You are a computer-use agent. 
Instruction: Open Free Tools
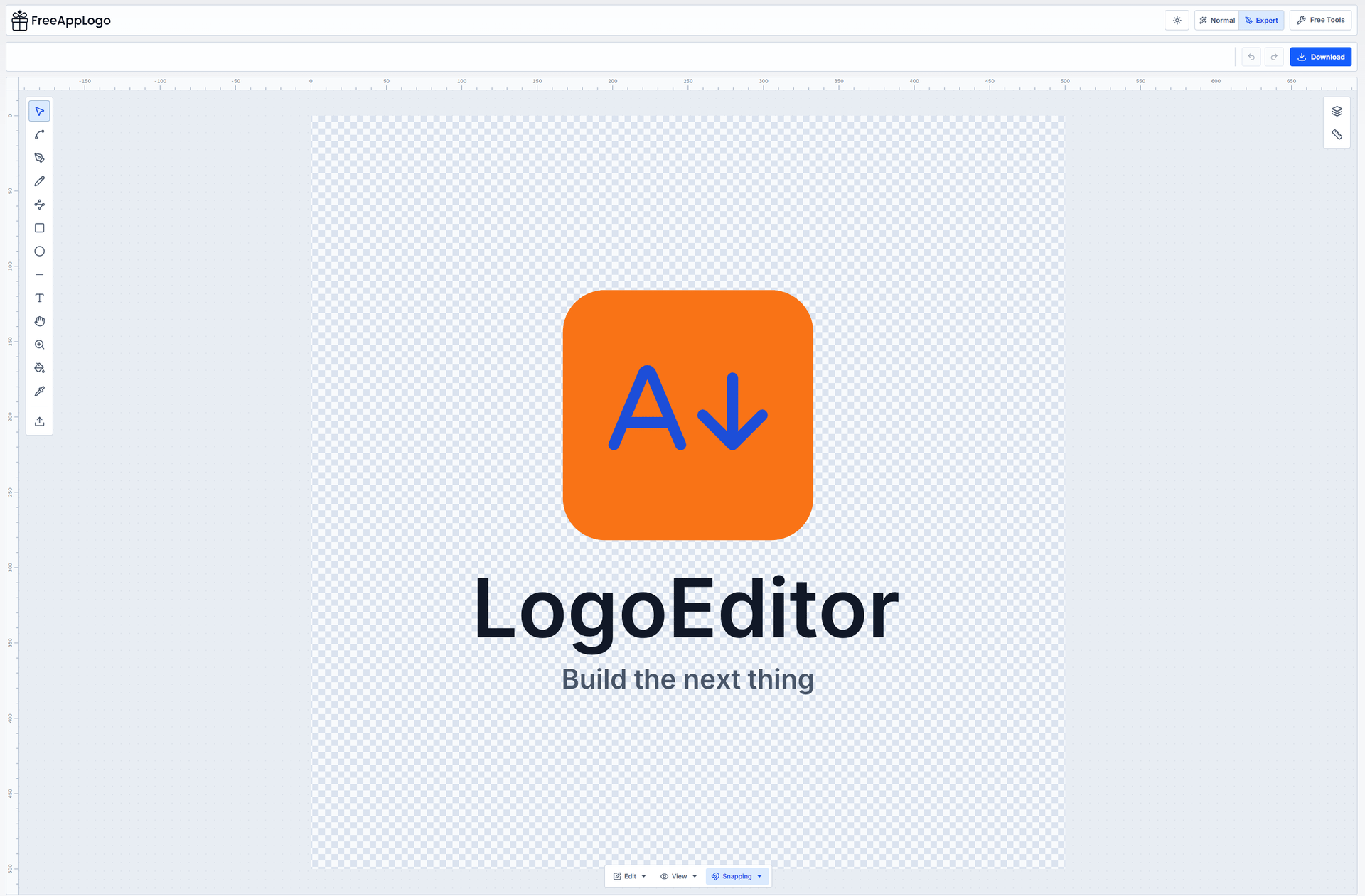pos(1320,21)
